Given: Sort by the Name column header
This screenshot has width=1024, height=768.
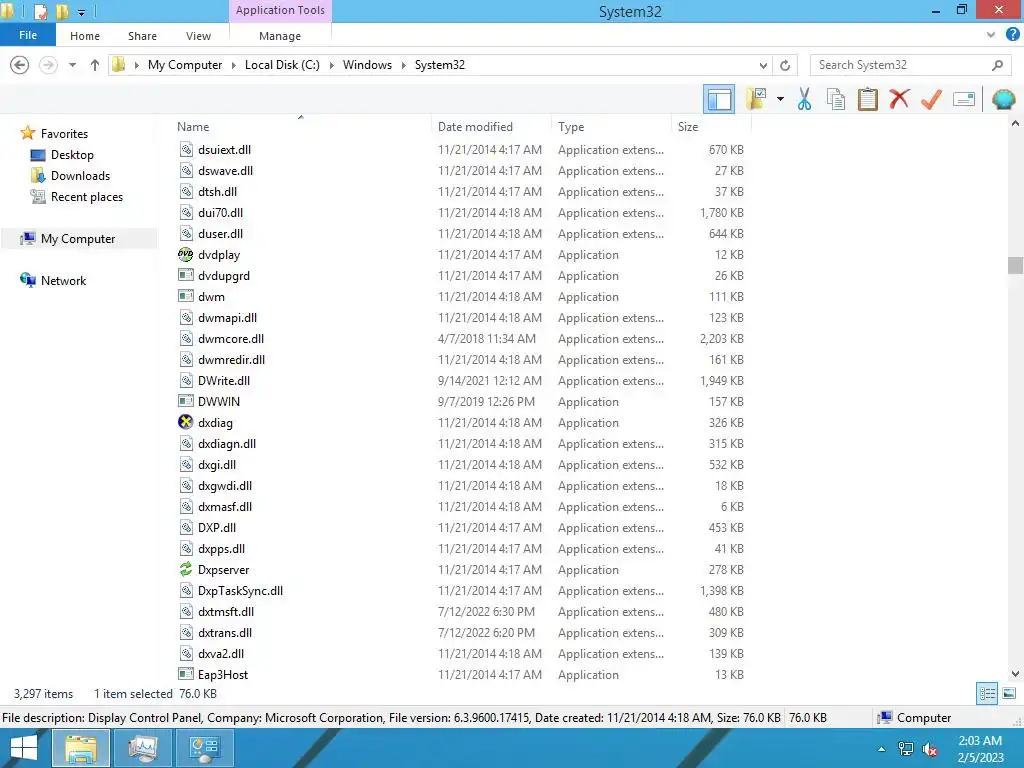Looking at the screenshot, I should (x=193, y=127).
